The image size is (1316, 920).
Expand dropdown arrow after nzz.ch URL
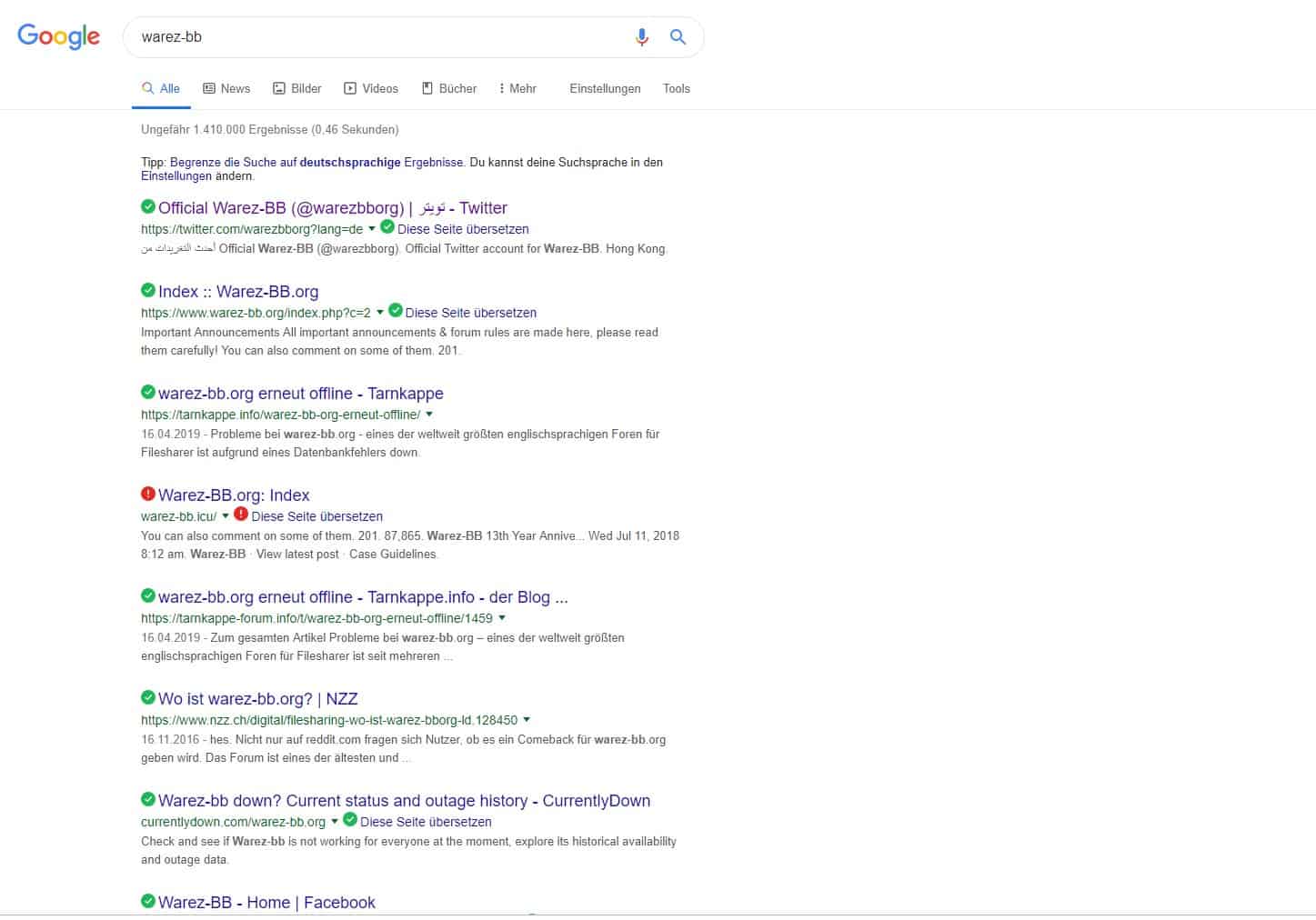coord(527,720)
